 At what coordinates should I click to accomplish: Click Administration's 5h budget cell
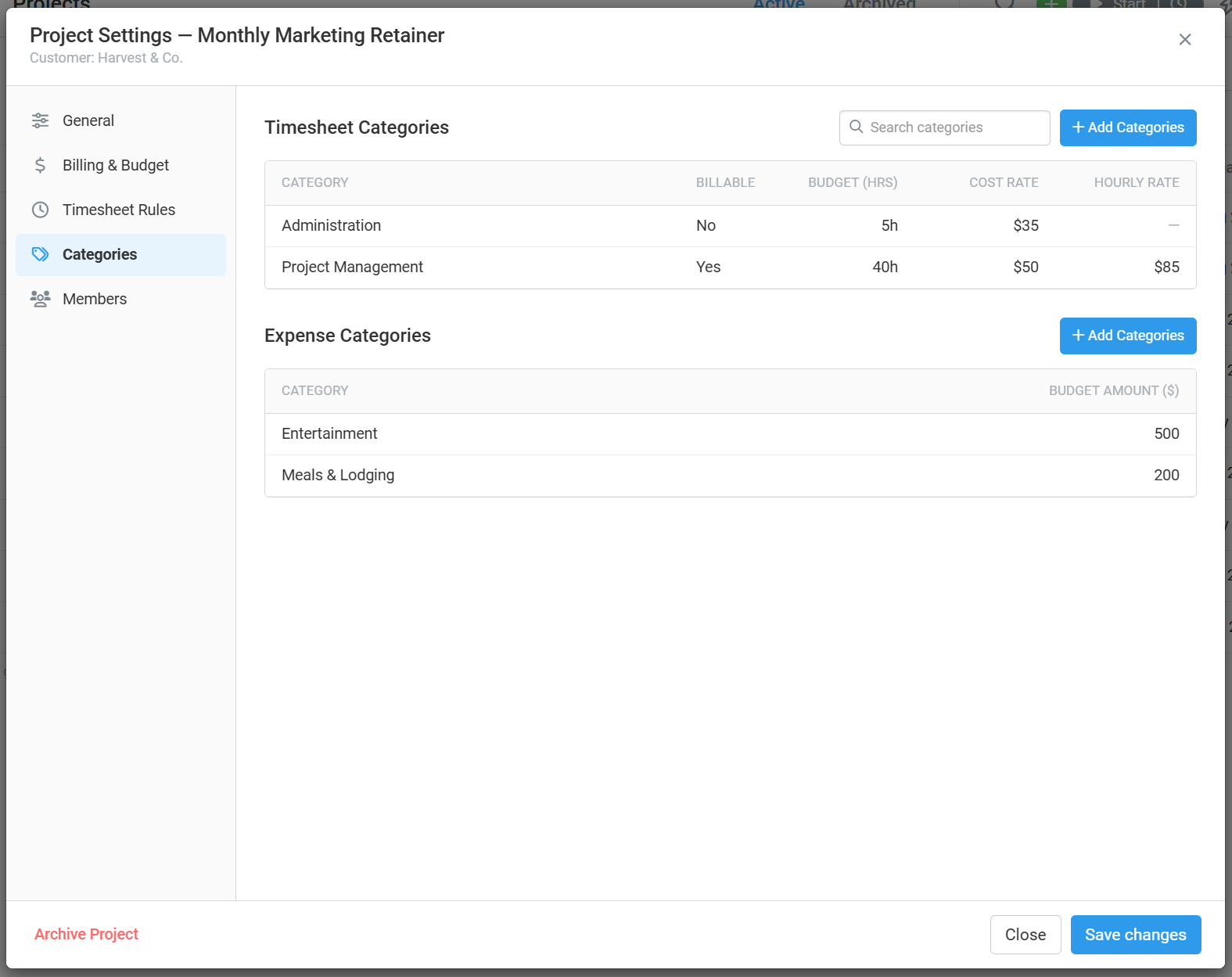(889, 225)
